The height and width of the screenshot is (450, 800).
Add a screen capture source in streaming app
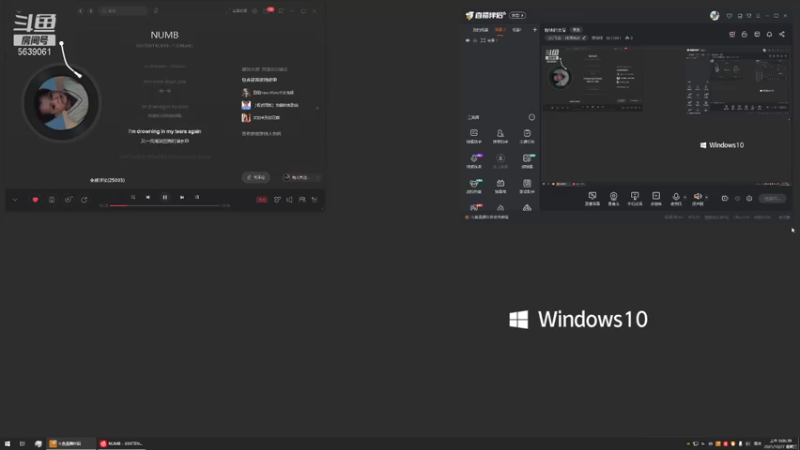592,198
